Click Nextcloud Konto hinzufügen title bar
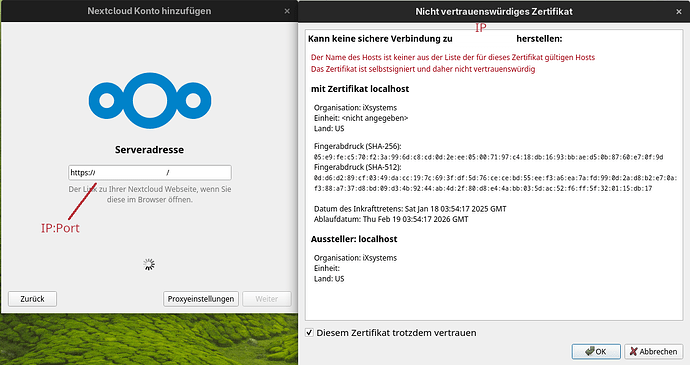The width and height of the screenshot is (690, 365). pyautogui.click(x=149, y=11)
